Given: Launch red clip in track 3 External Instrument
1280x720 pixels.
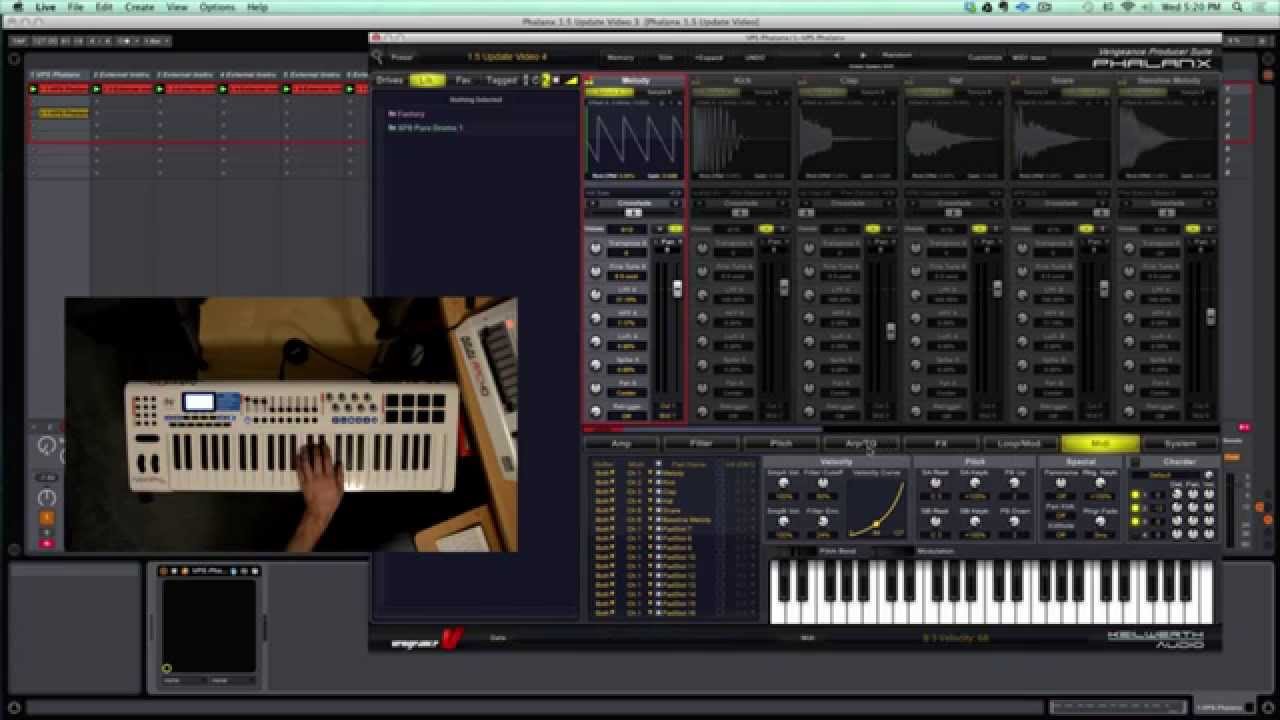Looking at the screenshot, I should (160, 89).
